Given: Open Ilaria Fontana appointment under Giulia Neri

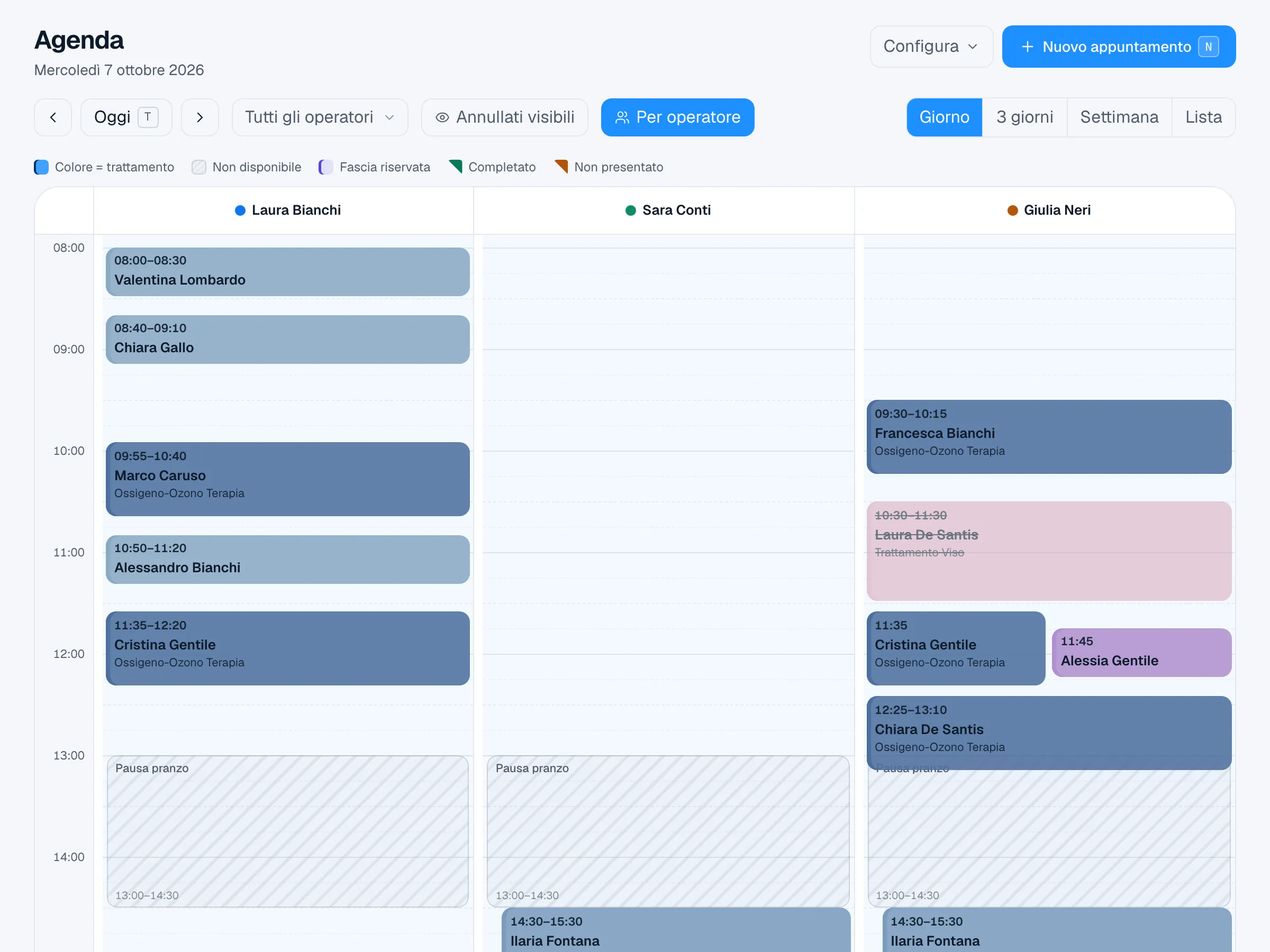Looking at the screenshot, I should (x=1057, y=930).
